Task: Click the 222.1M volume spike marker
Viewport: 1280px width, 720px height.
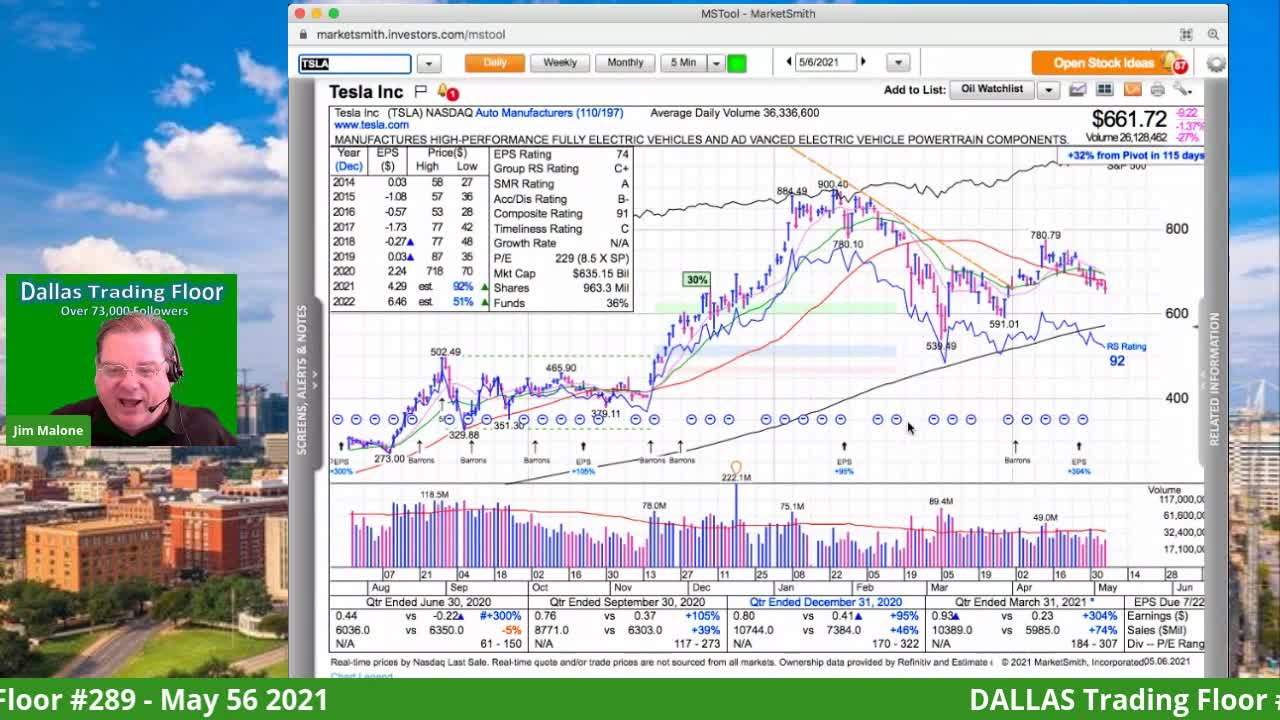Action: (735, 477)
